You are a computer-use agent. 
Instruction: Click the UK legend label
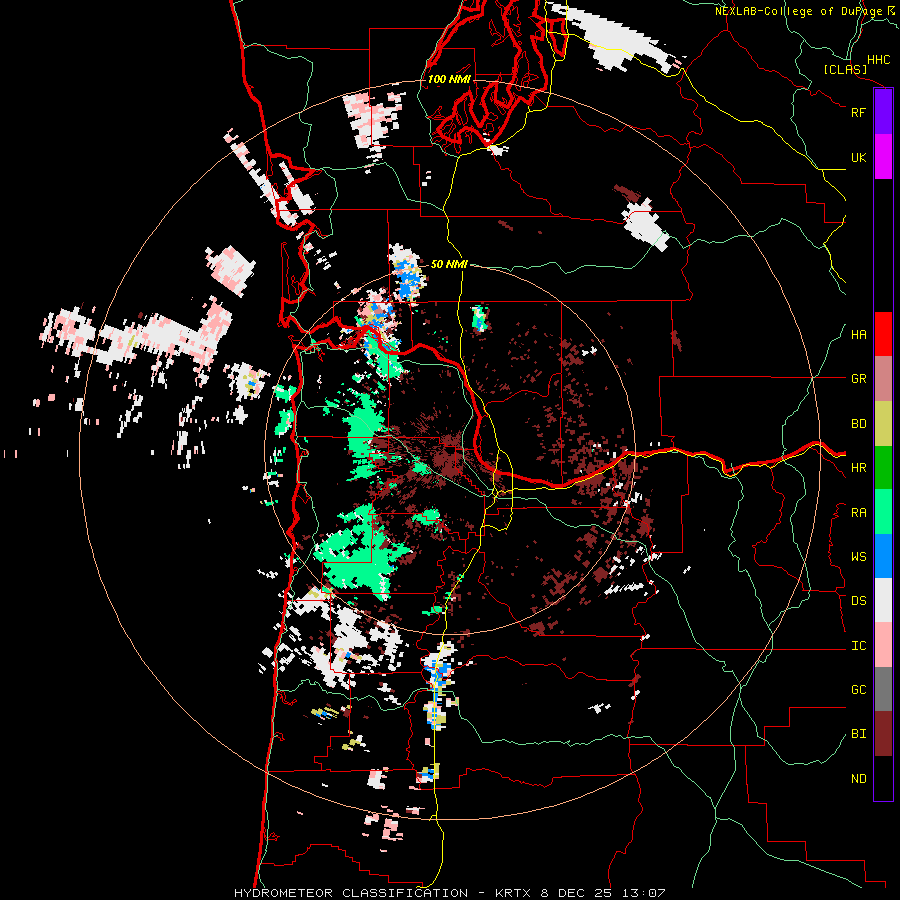858,157
